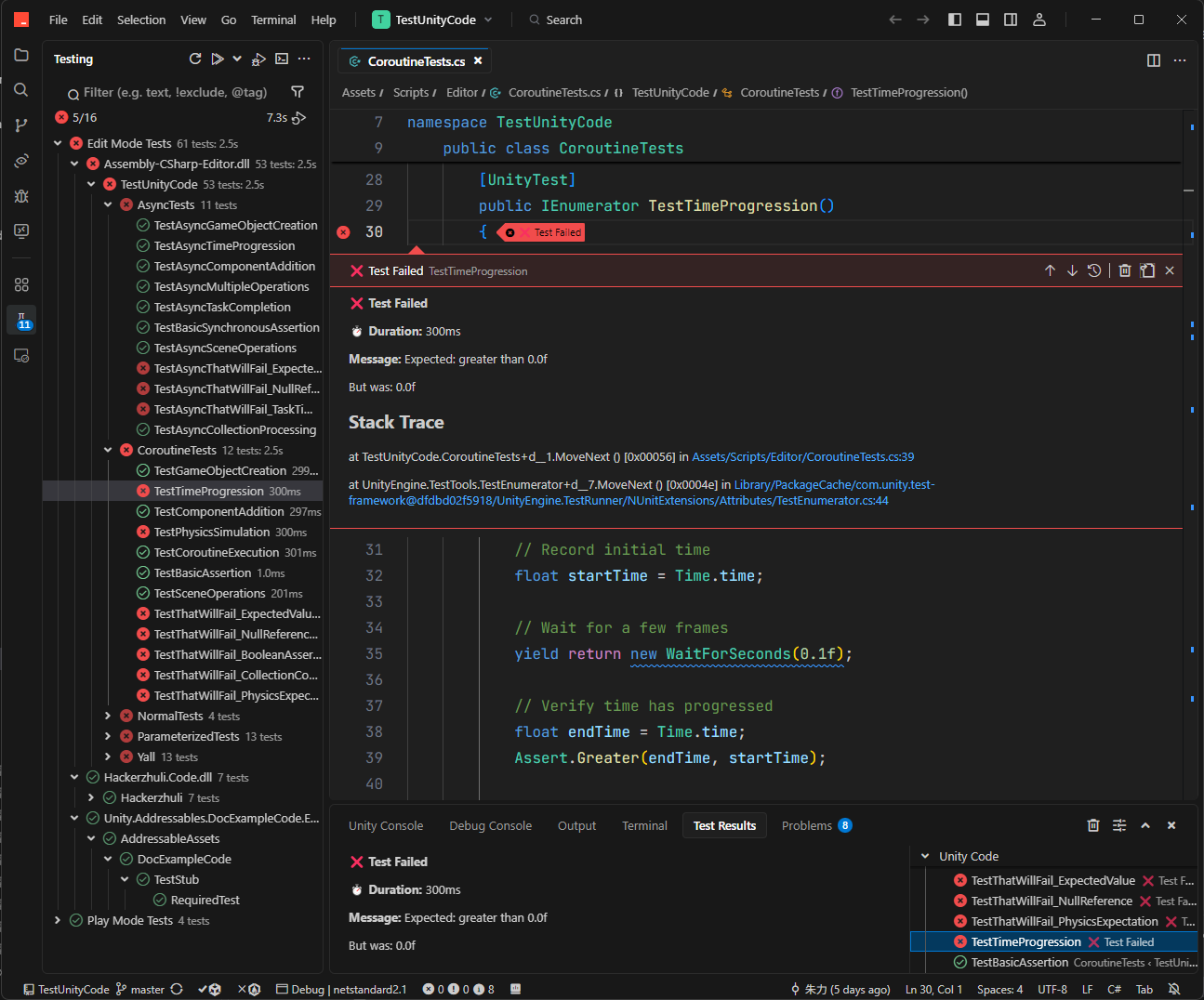Maximize the bottom panel chevron up
This screenshot has width=1204, height=1000.
[x=1145, y=825]
